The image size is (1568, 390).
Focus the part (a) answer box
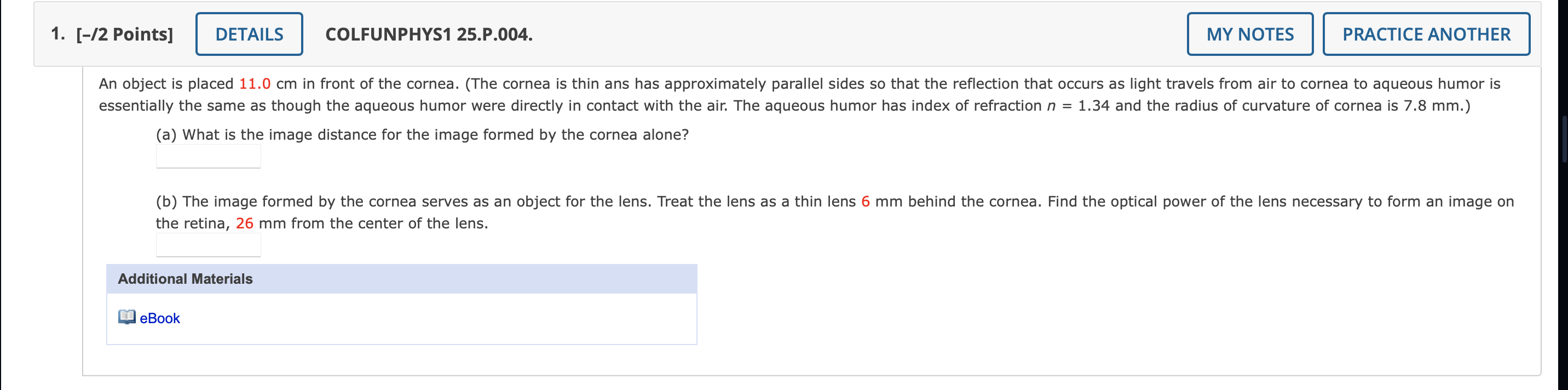[x=208, y=157]
